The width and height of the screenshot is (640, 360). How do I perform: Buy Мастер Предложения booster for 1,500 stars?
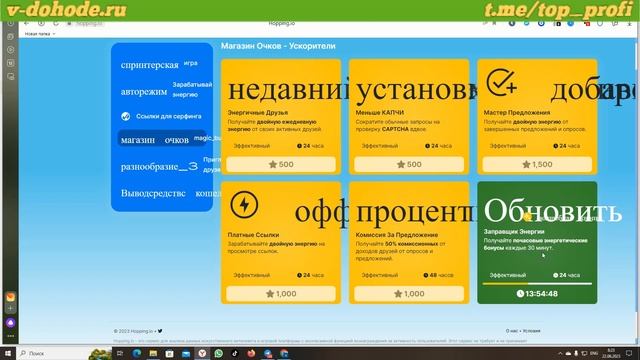[537, 164]
